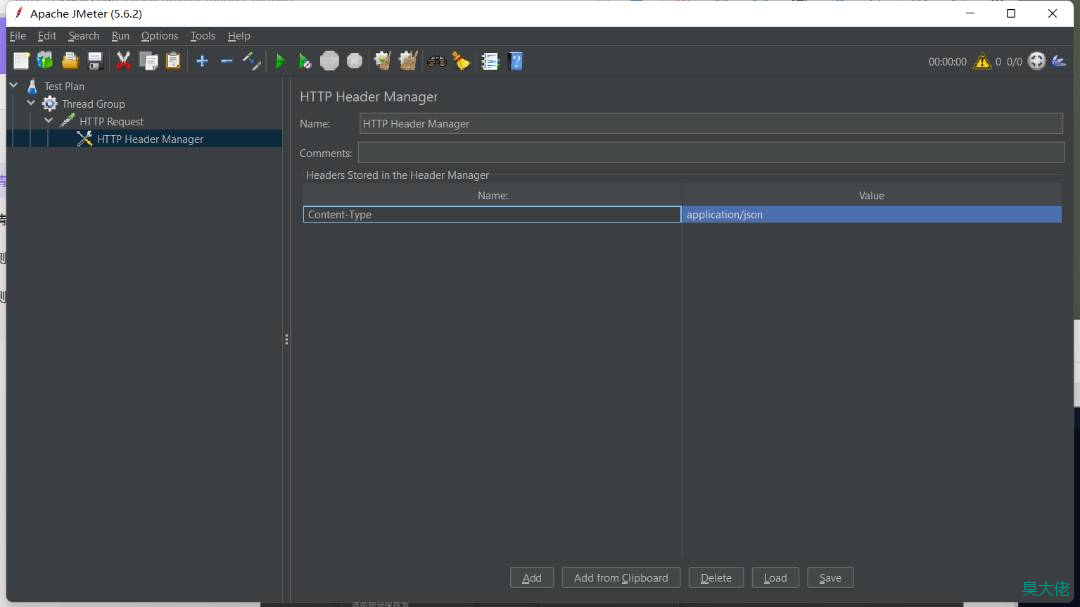
Task: Click the Name: column header in the headers table
Action: (492, 196)
